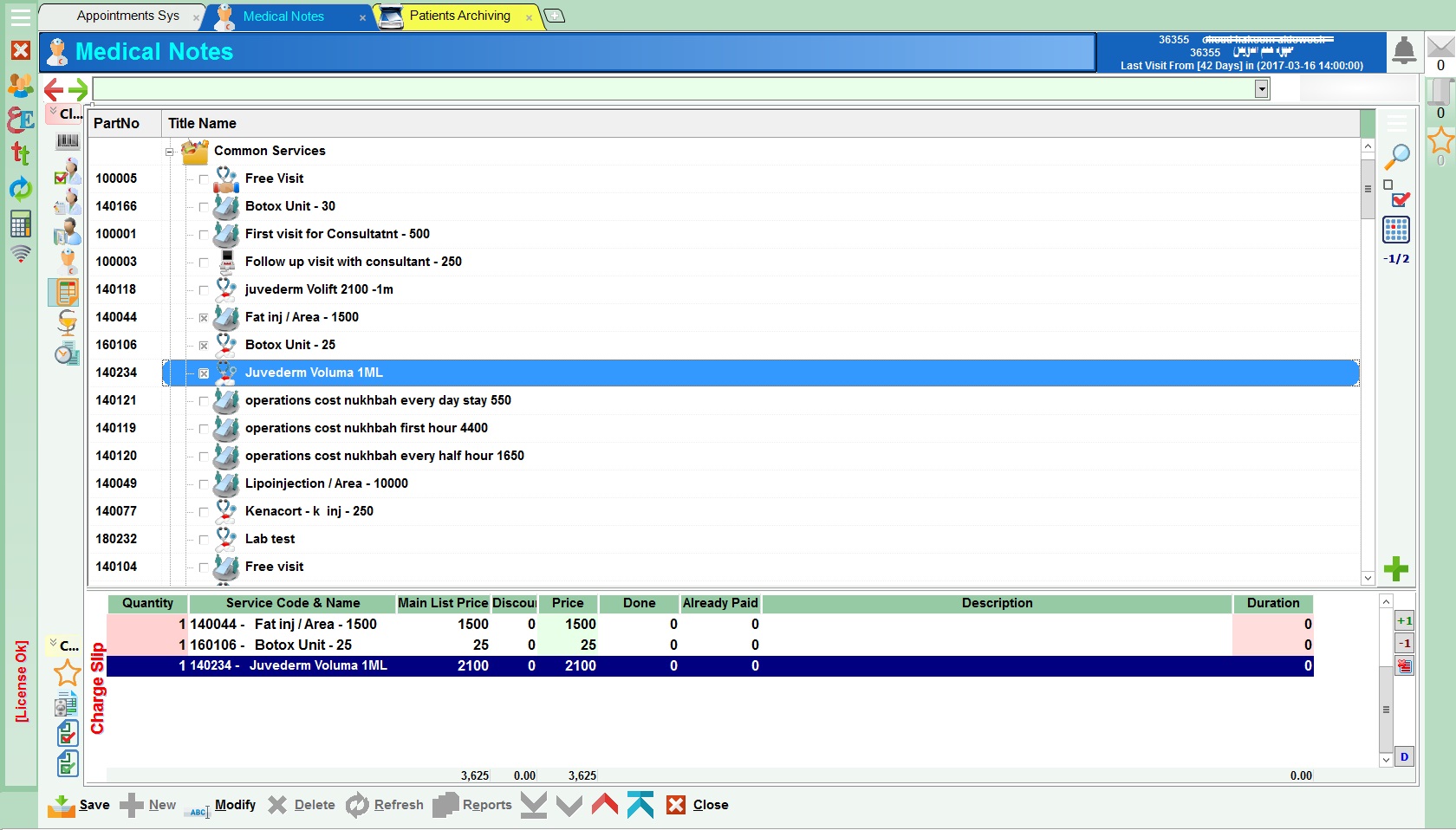Switch to the Patients Archiving tab

point(459,16)
